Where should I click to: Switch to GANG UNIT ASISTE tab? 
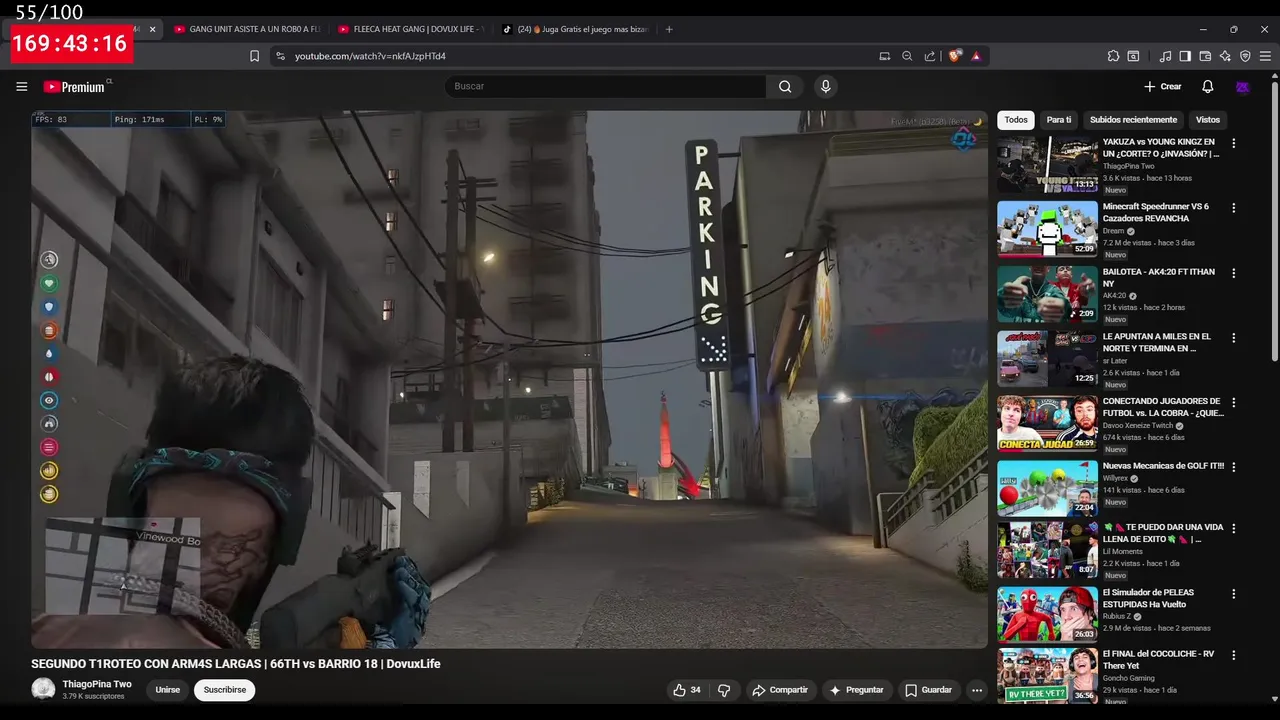(246, 29)
